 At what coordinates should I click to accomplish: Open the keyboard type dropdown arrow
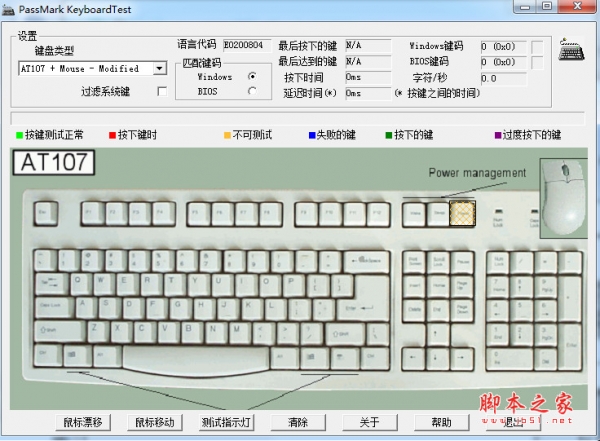(160, 69)
